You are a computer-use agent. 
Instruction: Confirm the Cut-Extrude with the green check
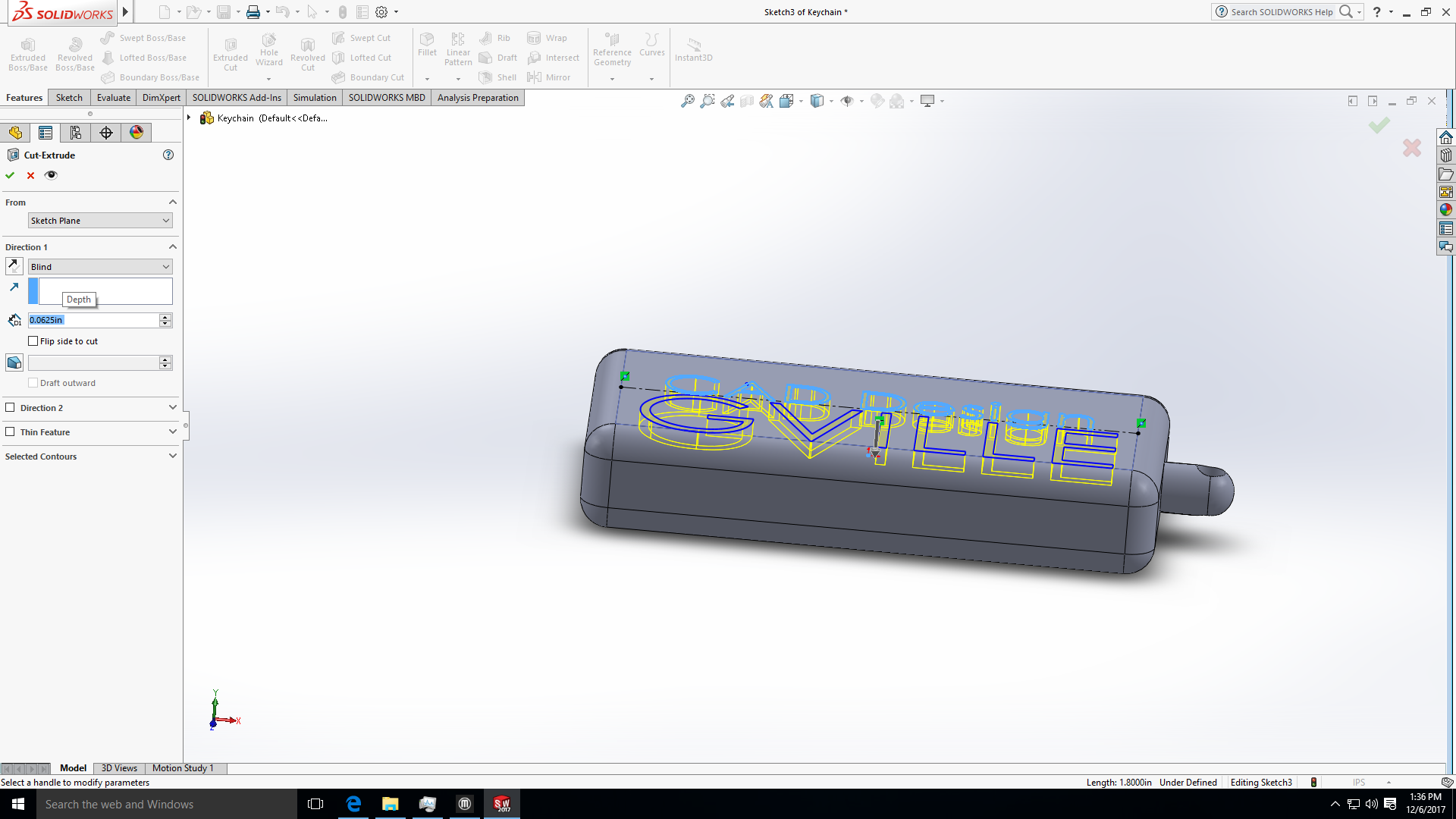coord(10,175)
